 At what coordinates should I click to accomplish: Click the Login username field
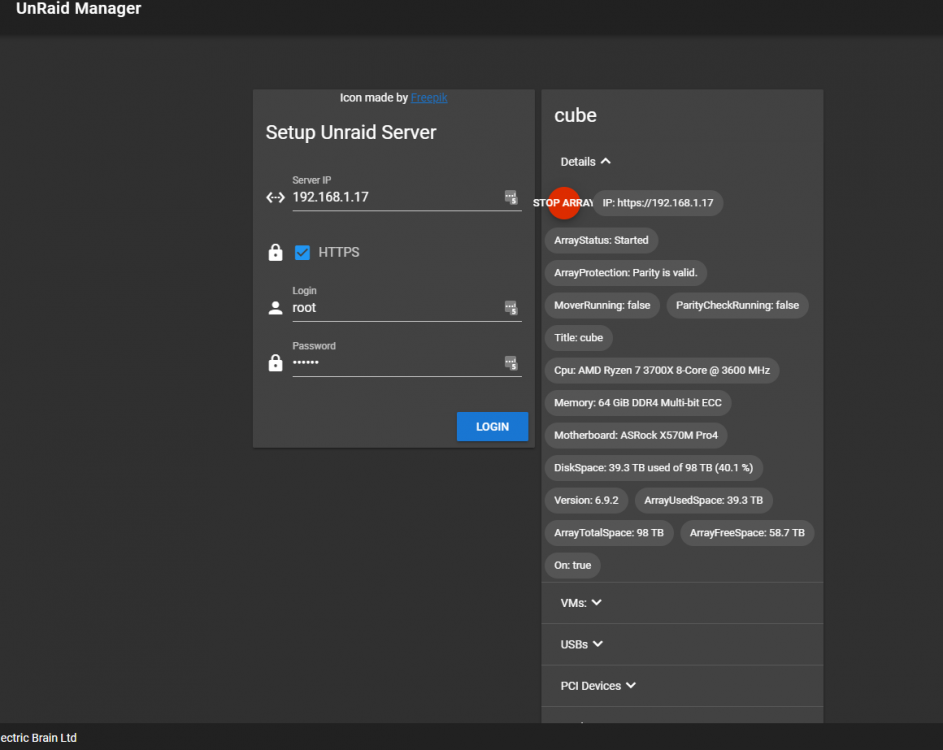(x=397, y=308)
